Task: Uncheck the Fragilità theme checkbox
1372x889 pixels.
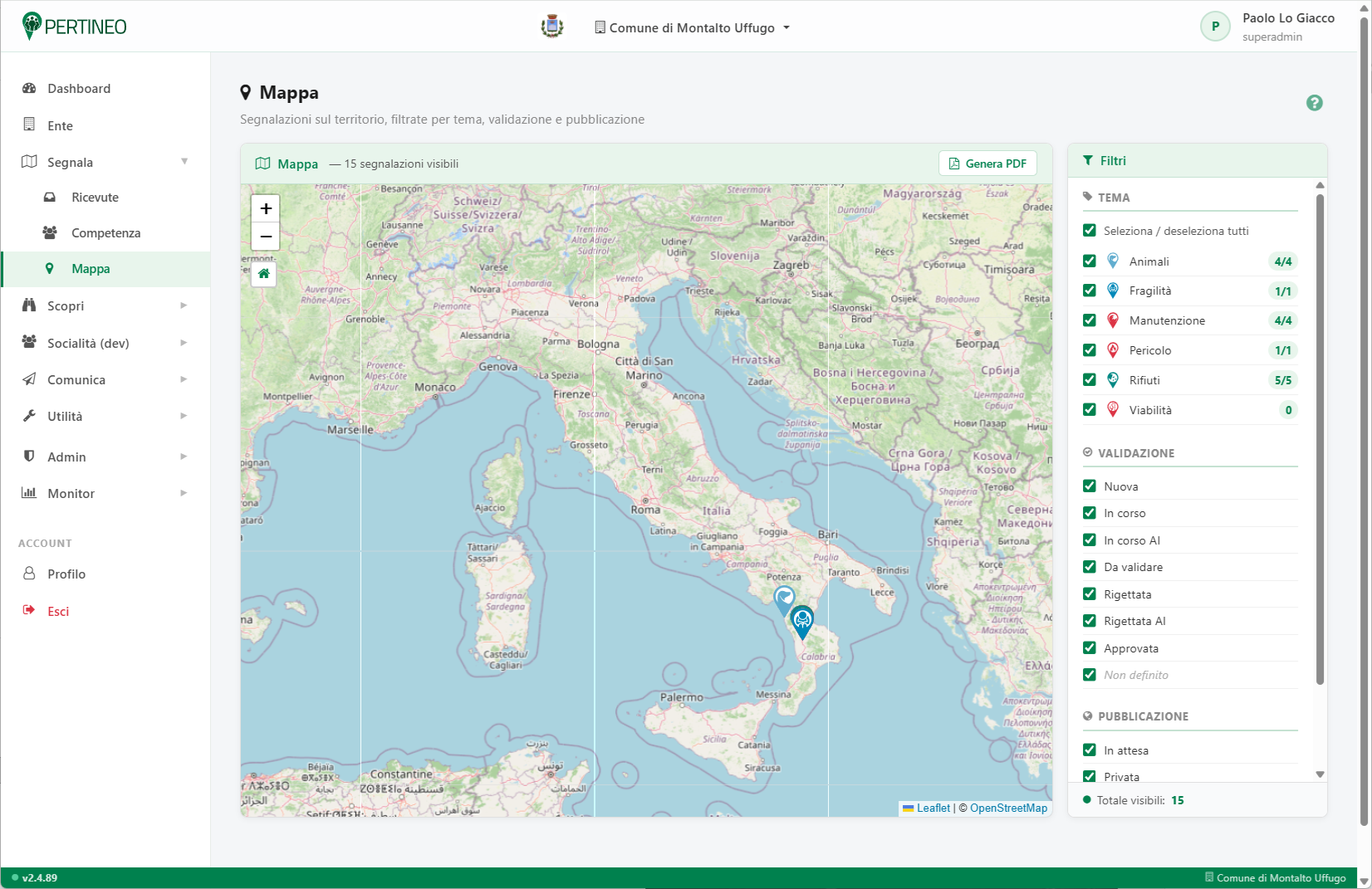Action: click(1090, 291)
